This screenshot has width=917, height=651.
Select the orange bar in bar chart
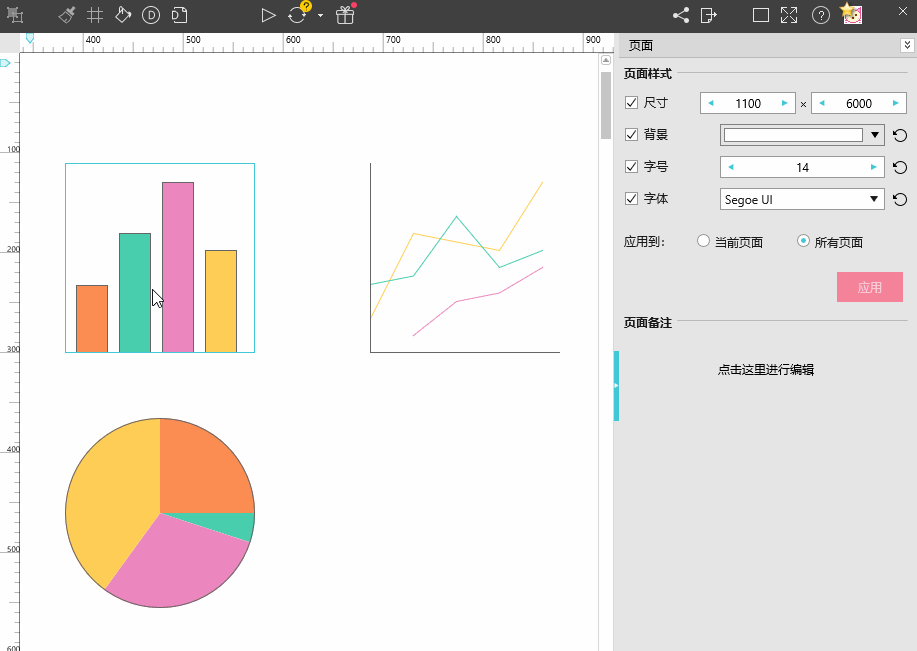pyautogui.click(x=92, y=319)
